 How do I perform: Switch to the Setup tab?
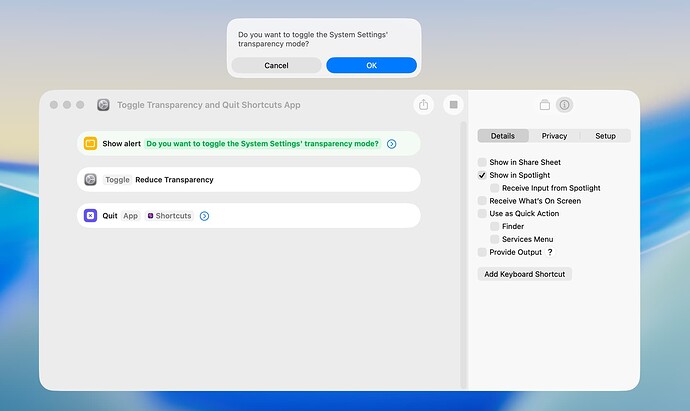coord(606,136)
